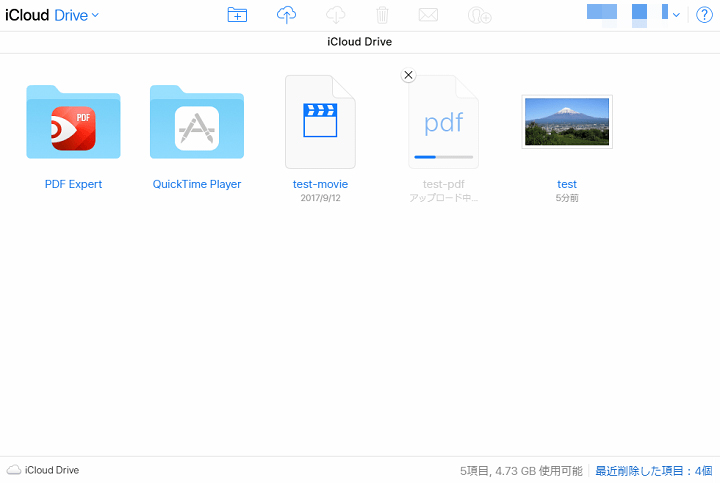This screenshot has height=483, width=720.
Task: Open the account dropdown chevron
Action: 676,15
